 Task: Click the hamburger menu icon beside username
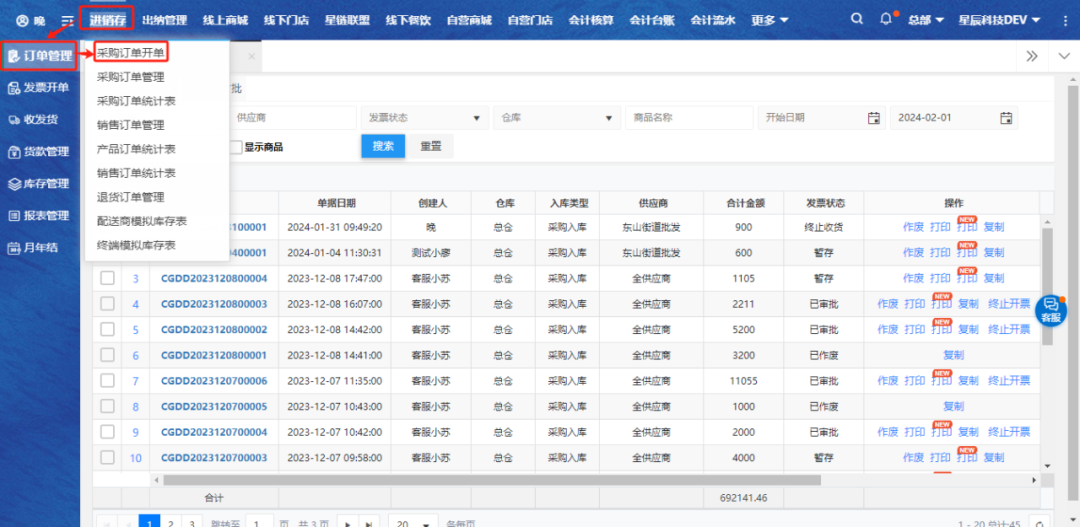pyautogui.click(x=67, y=21)
